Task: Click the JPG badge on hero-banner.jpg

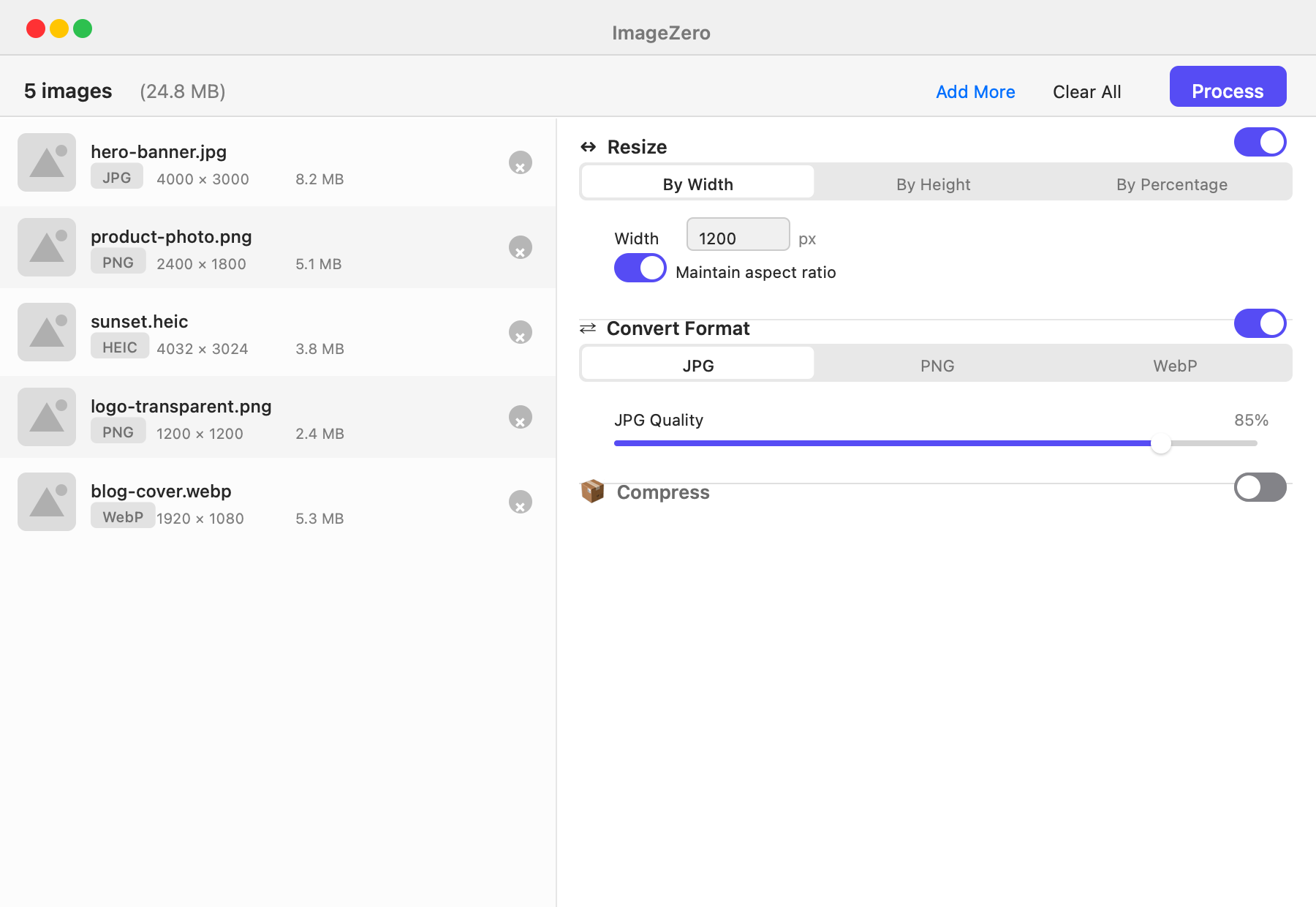Action: click(x=117, y=176)
